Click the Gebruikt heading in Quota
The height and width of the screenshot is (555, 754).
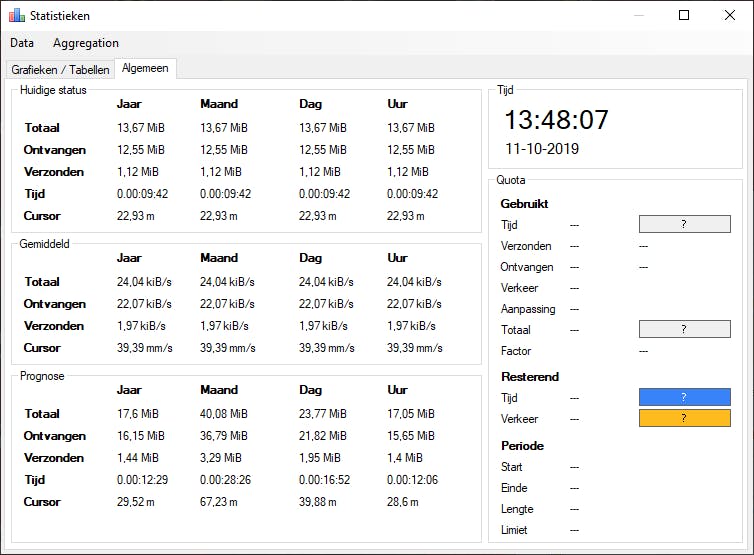524,203
